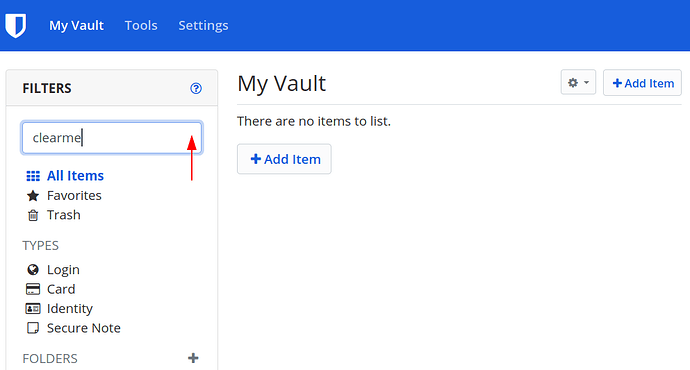Screen dimensions: 690x370
Task: Click Add Item button in header
Action: point(642,83)
